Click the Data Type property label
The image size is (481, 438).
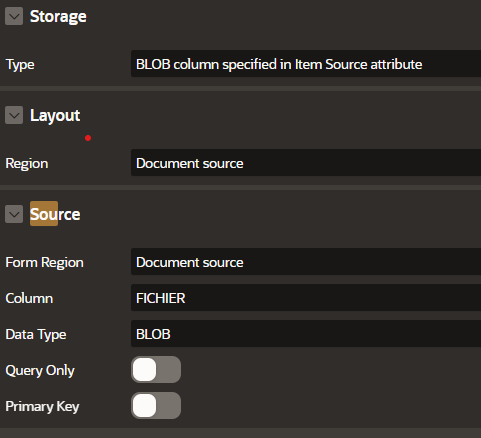point(36,335)
